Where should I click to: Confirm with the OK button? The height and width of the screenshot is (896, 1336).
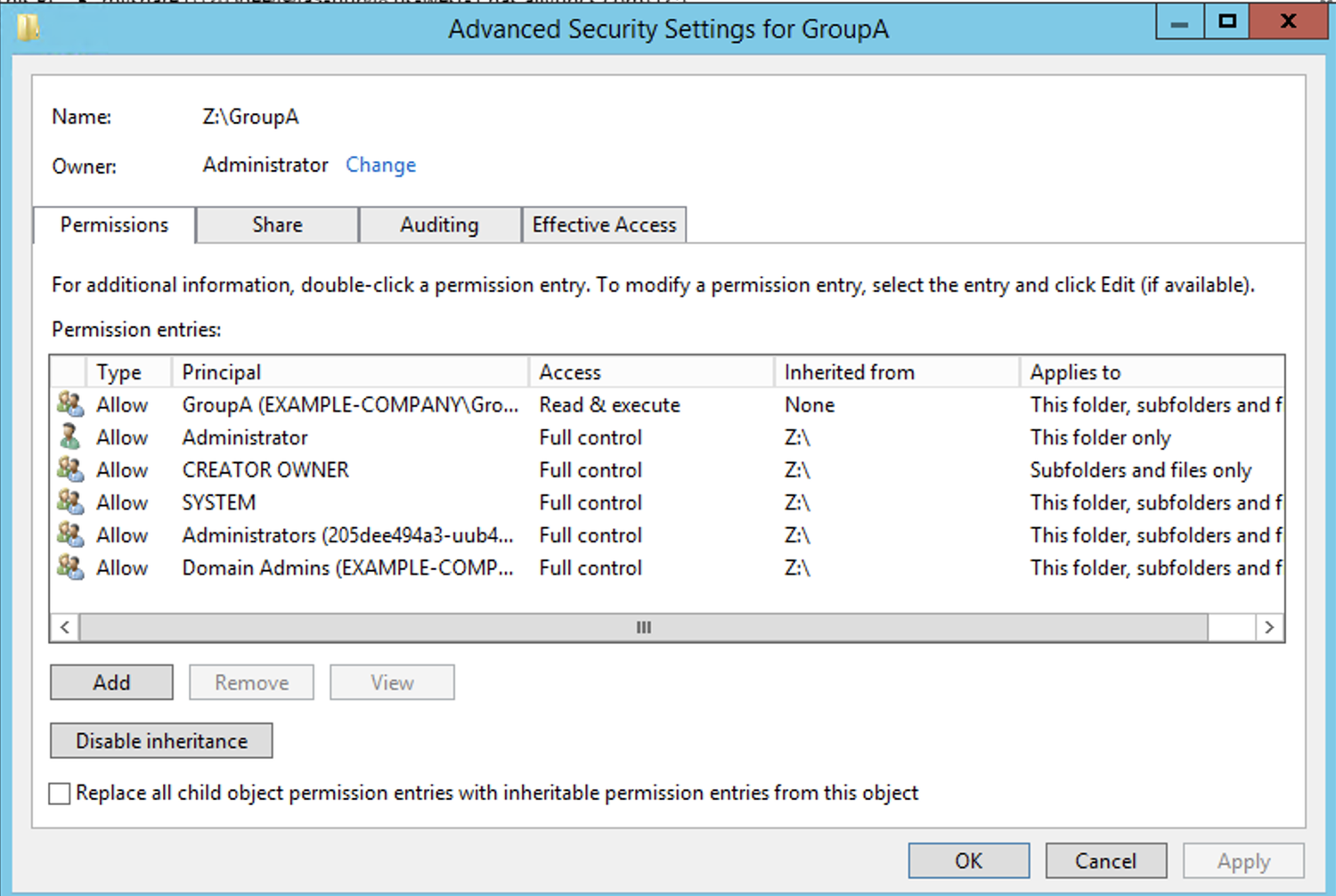coord(968,861)
